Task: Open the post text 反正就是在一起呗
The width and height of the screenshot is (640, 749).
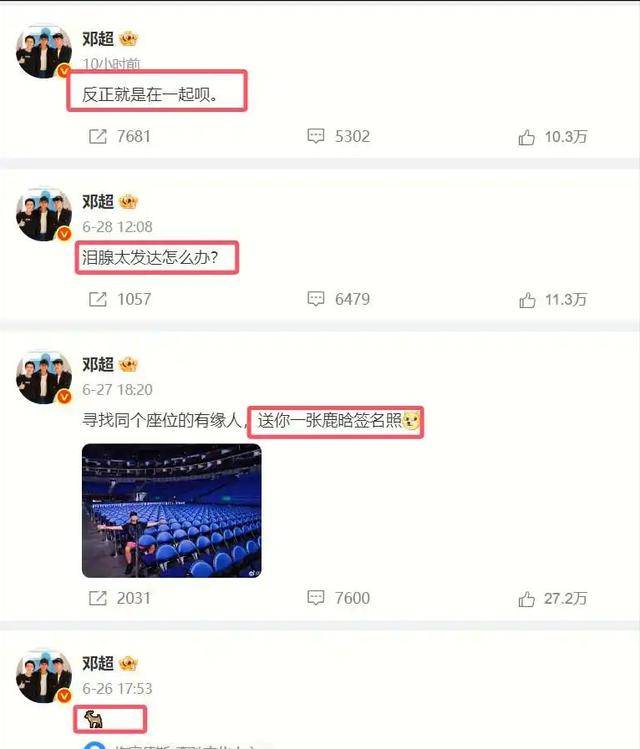Action: [x=150, y=94]
